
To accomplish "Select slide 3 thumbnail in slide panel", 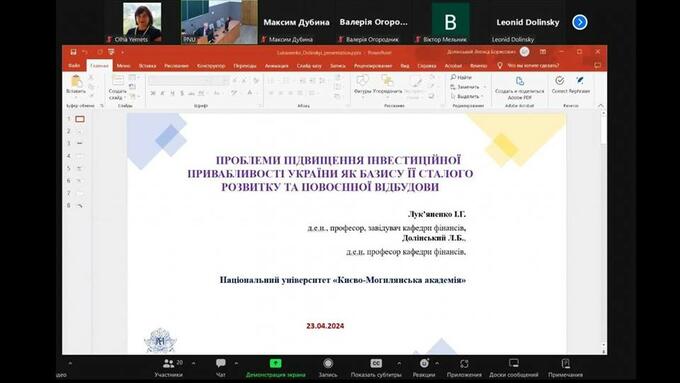I will pyautogui.click(x=80, y=143).
